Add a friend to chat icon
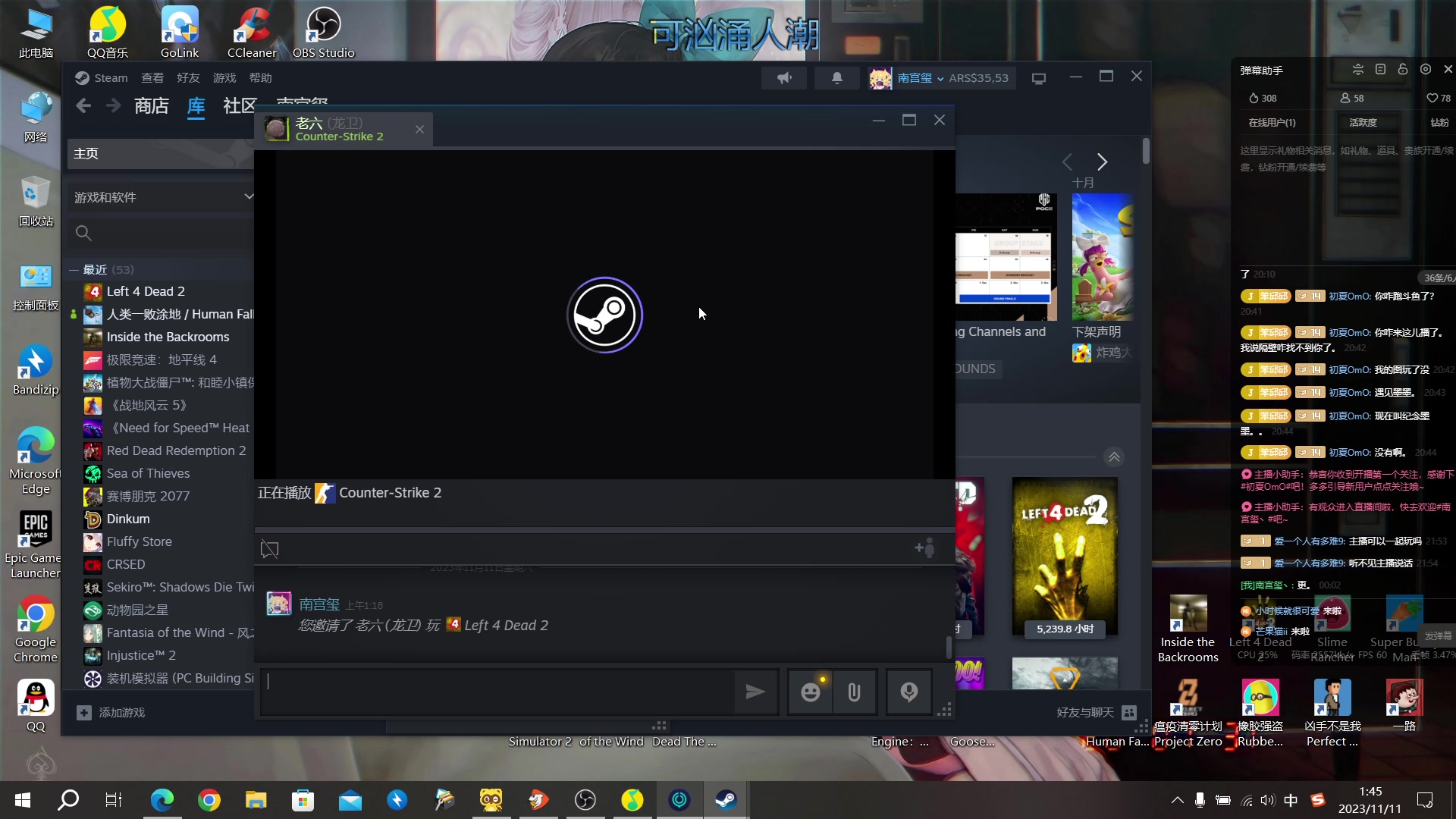This screenshot has width=1456, height=819. pos(925,548)
